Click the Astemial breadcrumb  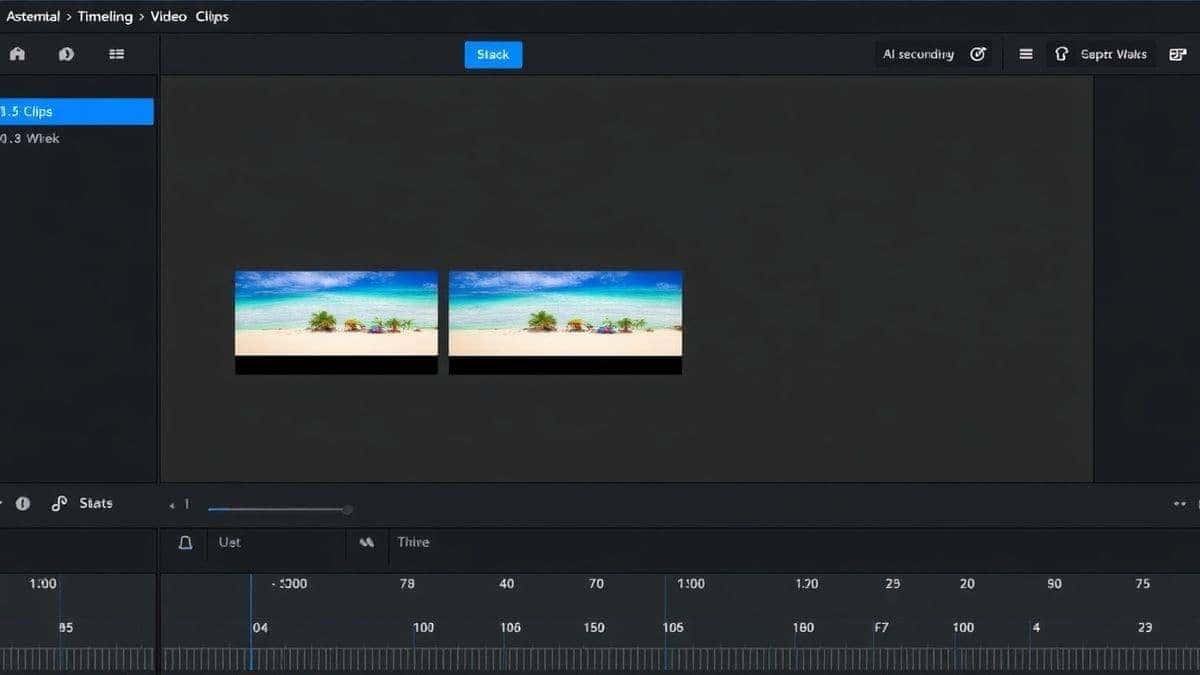(33, 17)
